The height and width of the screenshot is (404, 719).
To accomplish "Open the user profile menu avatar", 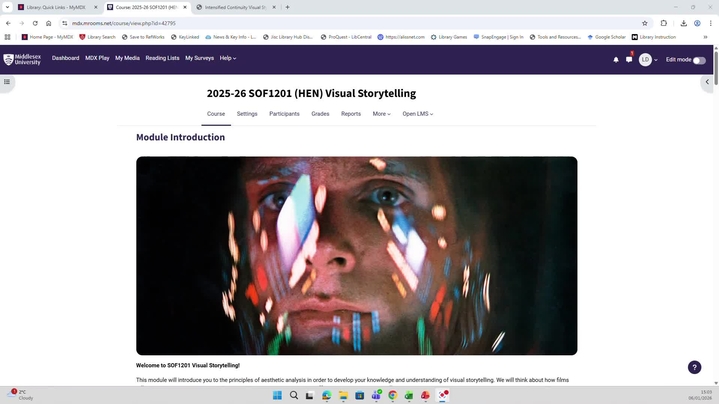I will 646,60.
